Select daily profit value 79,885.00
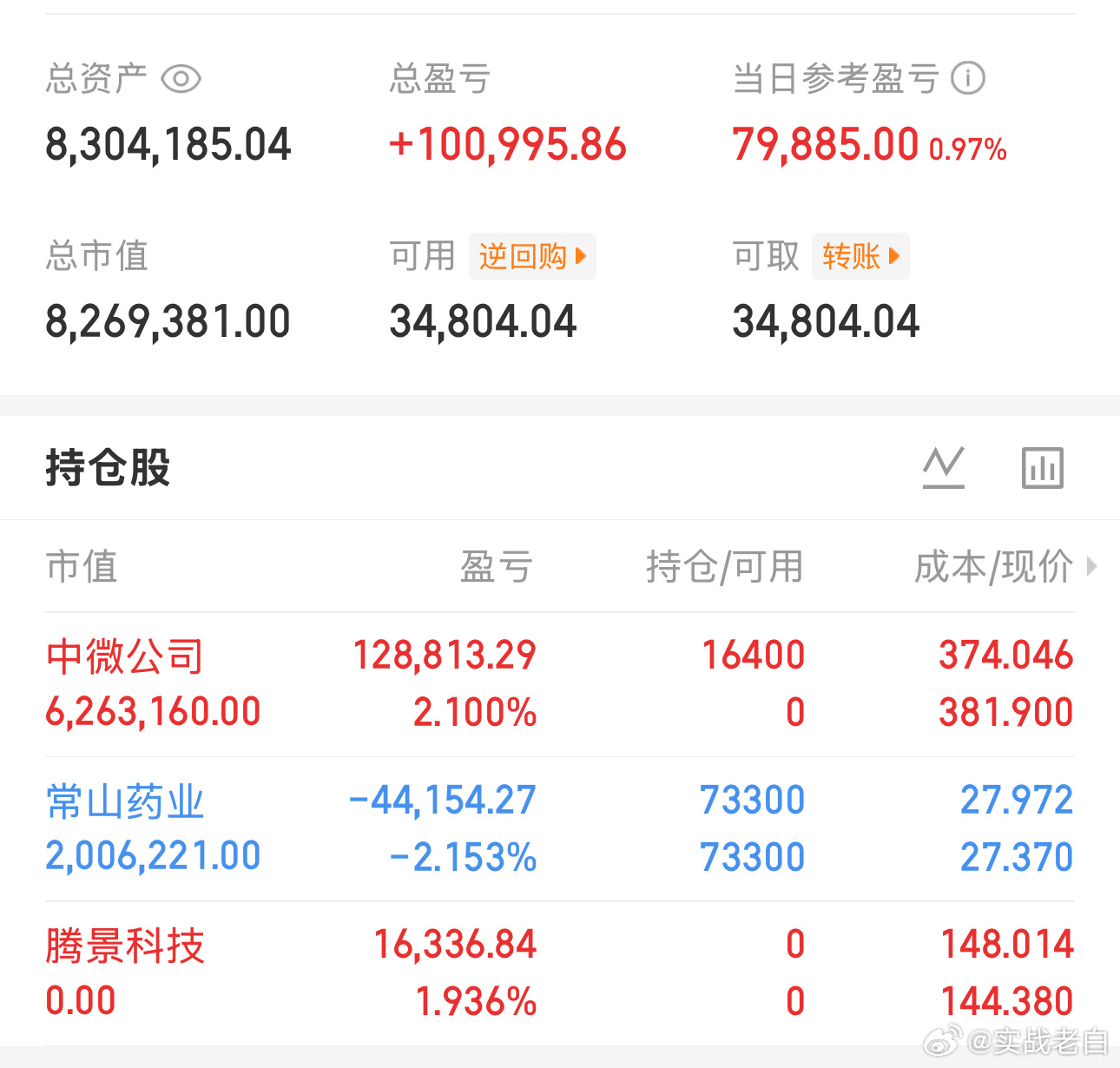Screen dimensions: 1120x1068 [x=826, y=144]
